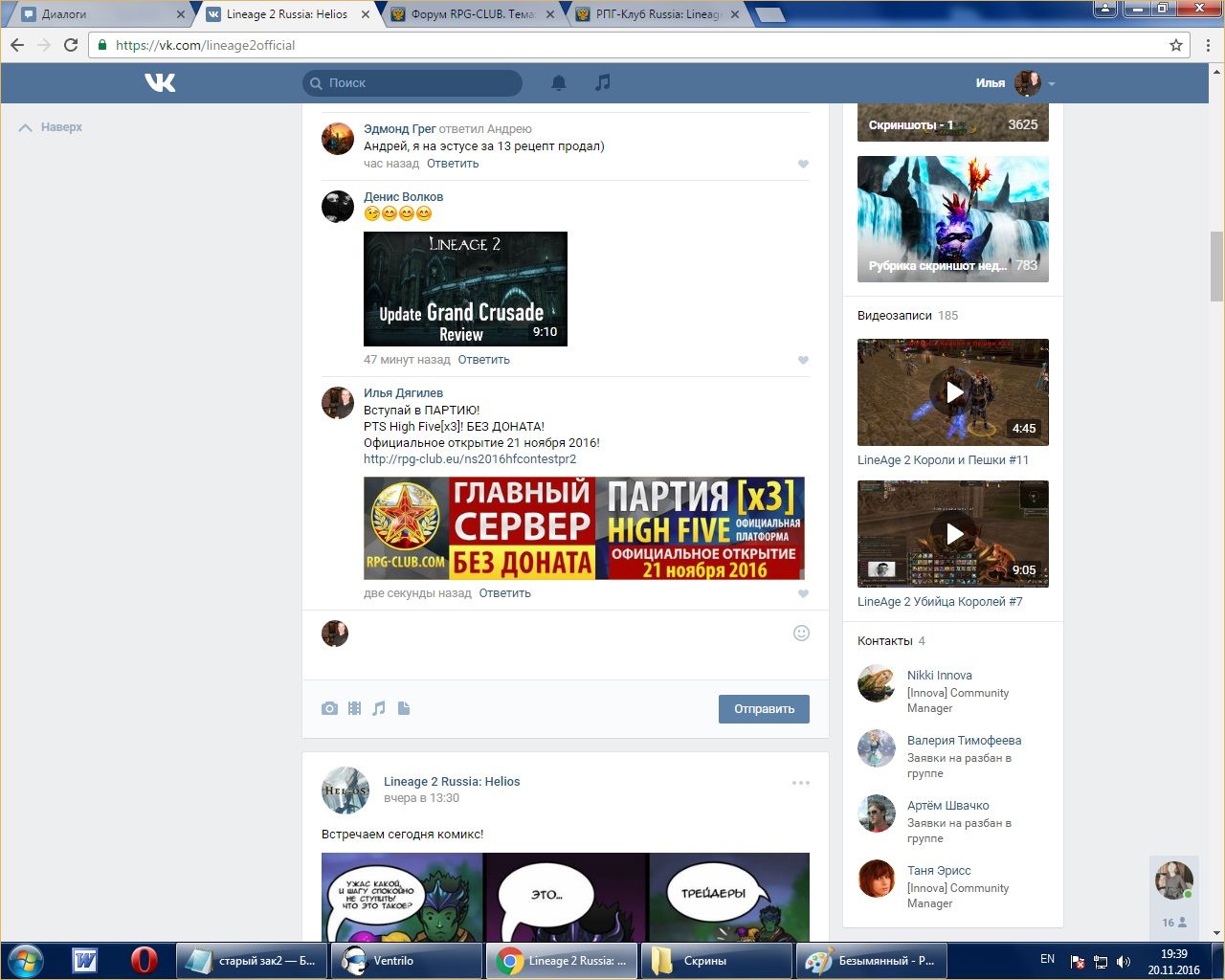Viewport: 1225px width, 980px height.
Task: Open the Lineage 2 Russia: Helios post author
Action: (x=452, y=782)
